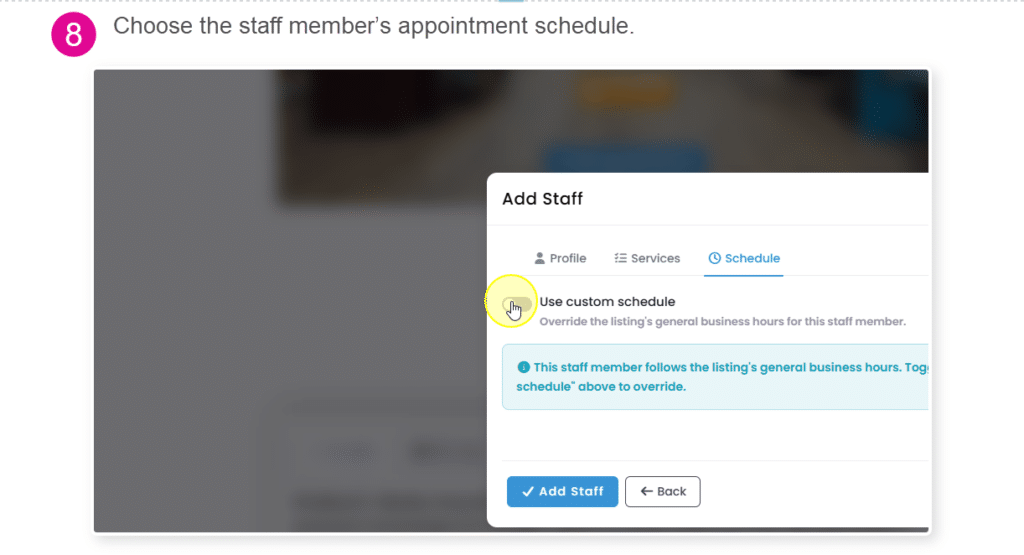This screenshot has height=555, width=1024.
Task: Click the clock icon beside Schedule
Action: click(x=714, y=258)
